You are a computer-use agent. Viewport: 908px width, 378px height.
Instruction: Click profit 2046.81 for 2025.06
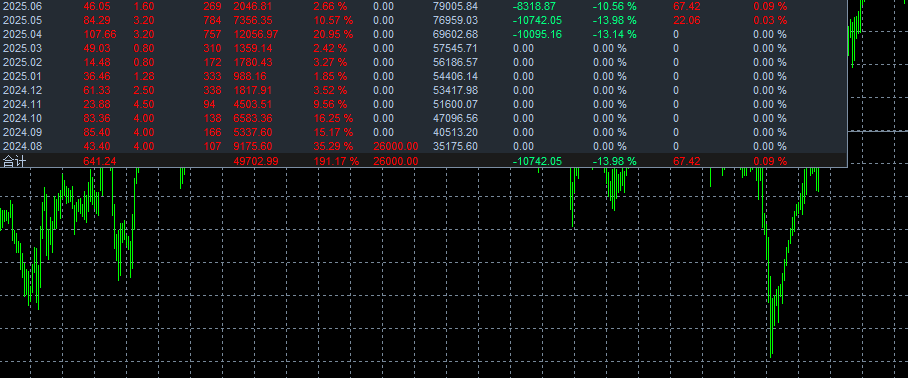(252, 6)
